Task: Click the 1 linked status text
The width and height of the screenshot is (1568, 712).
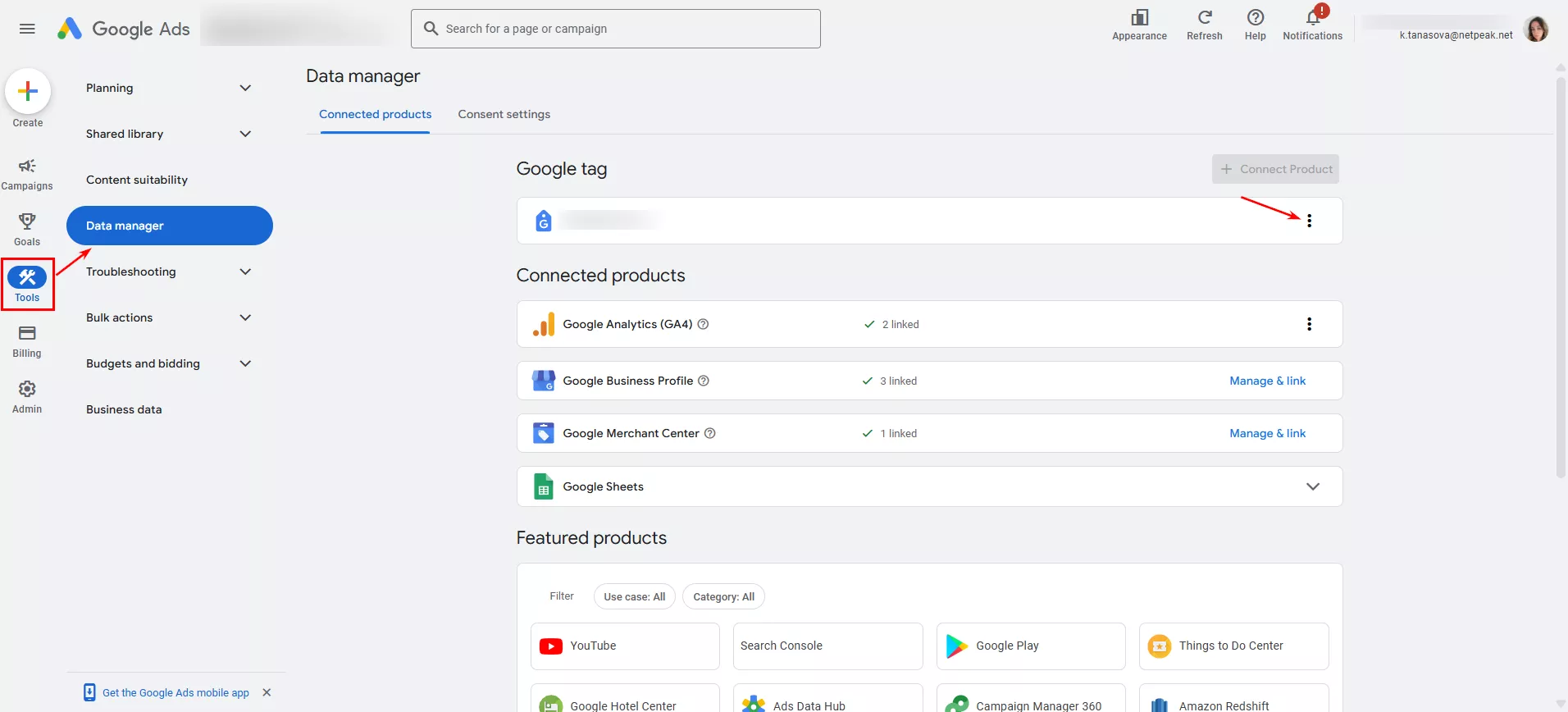Action: pos(899,433)
